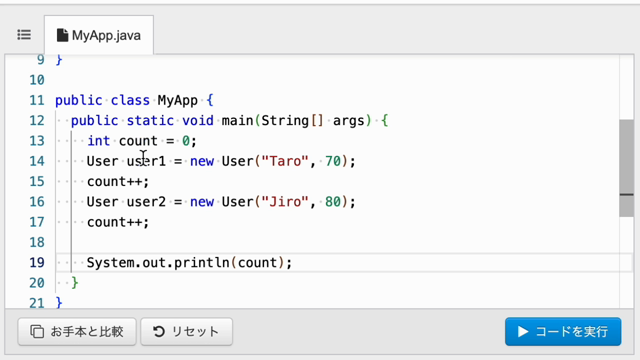The image size is (640, 360).
Task: Click the vertical scrollbar thumb in editor
Action: click(x=626, y=168)
